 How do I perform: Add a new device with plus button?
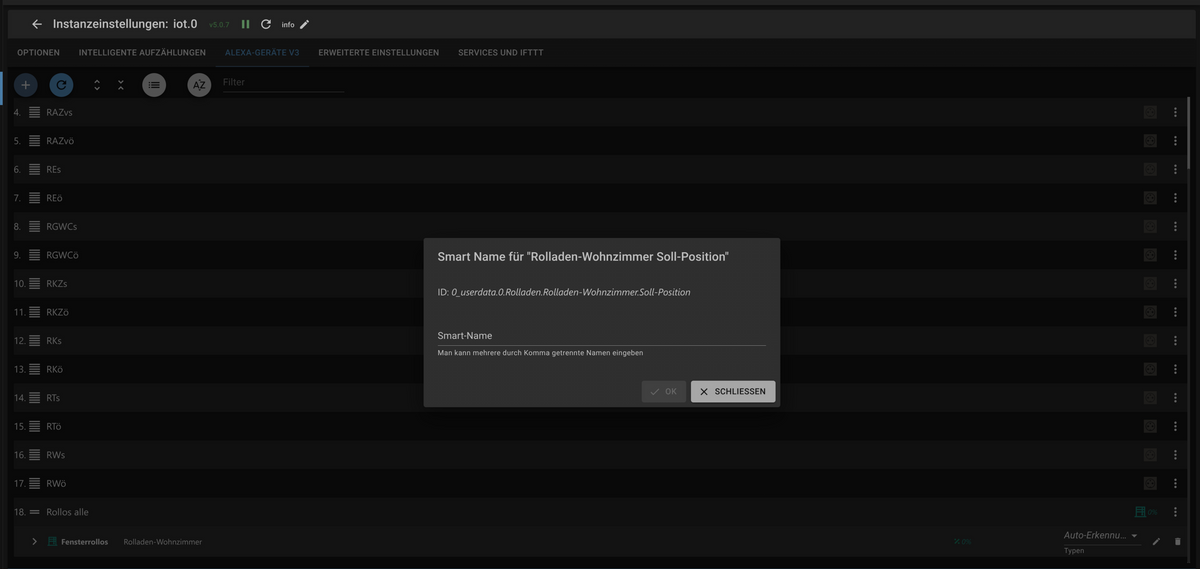tap(25, 85)
